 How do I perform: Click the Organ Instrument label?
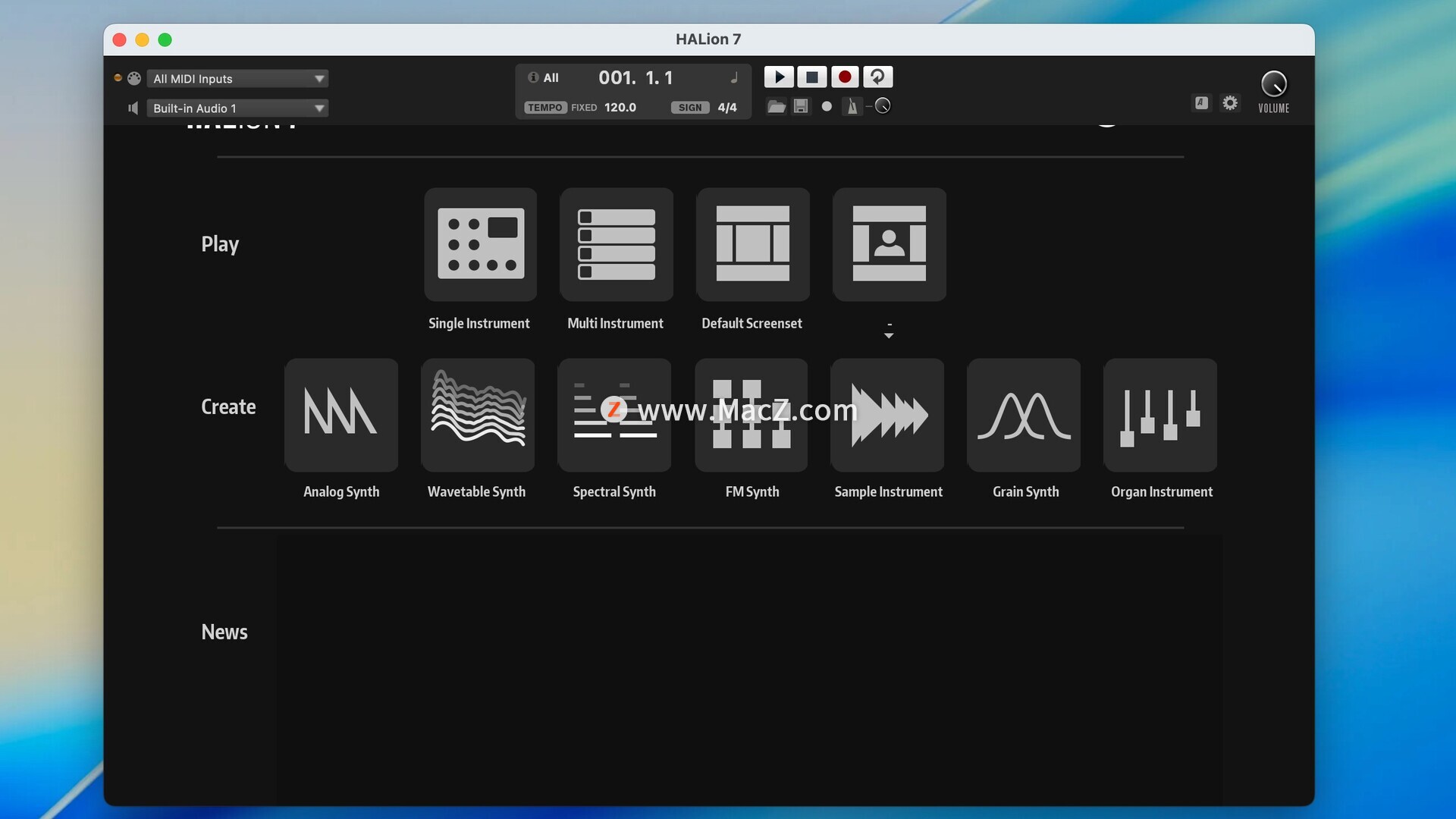pos(1162,492)
